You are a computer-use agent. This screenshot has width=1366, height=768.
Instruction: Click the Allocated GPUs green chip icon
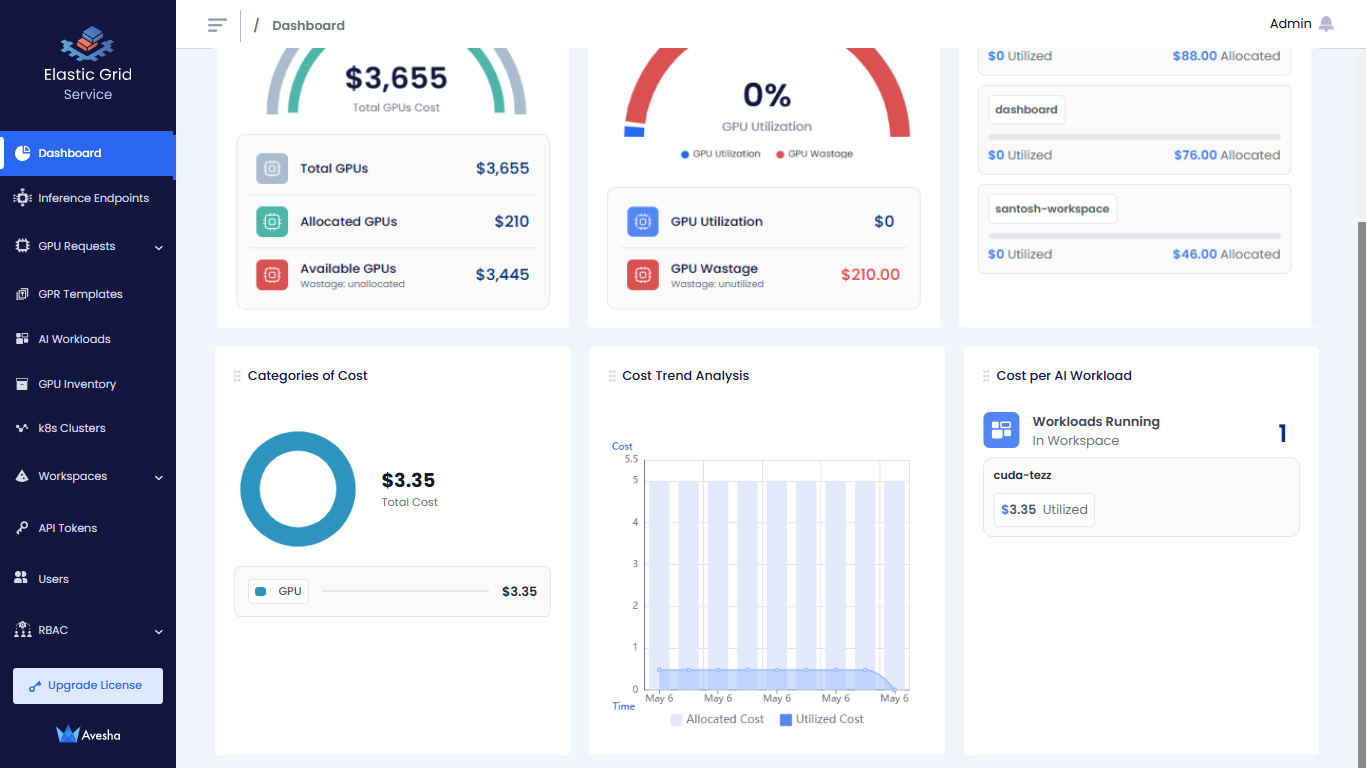pos(272,222)
